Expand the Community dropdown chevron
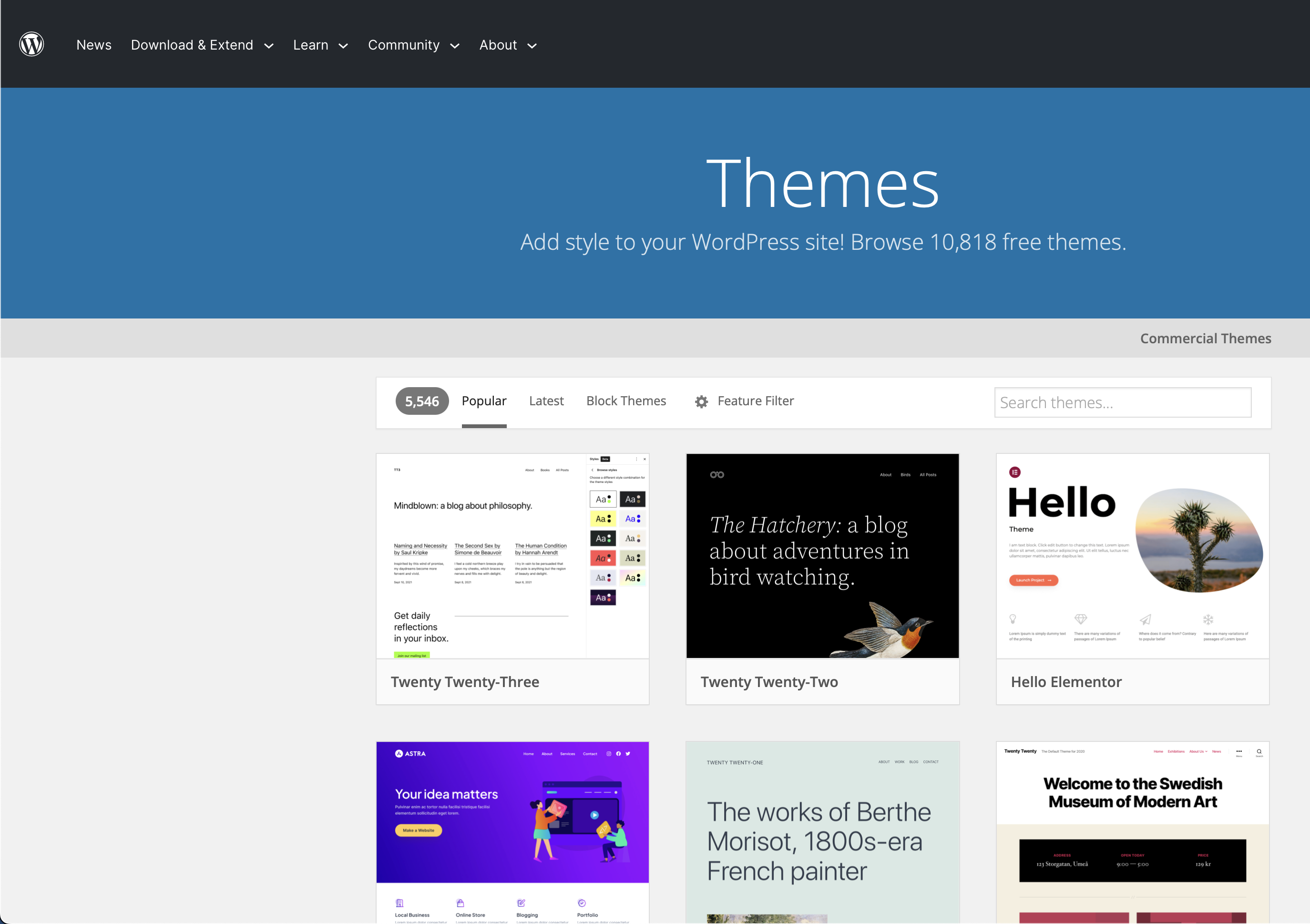 (x=455, y=46)
